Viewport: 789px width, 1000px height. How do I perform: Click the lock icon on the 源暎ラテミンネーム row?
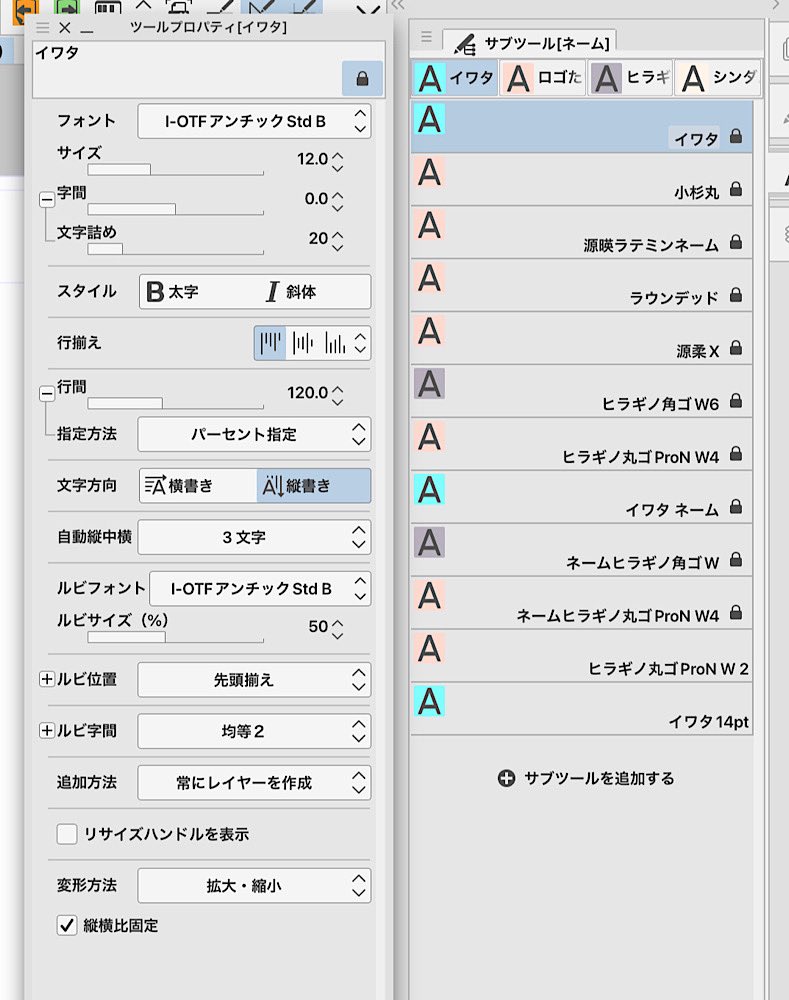[735, 242]
